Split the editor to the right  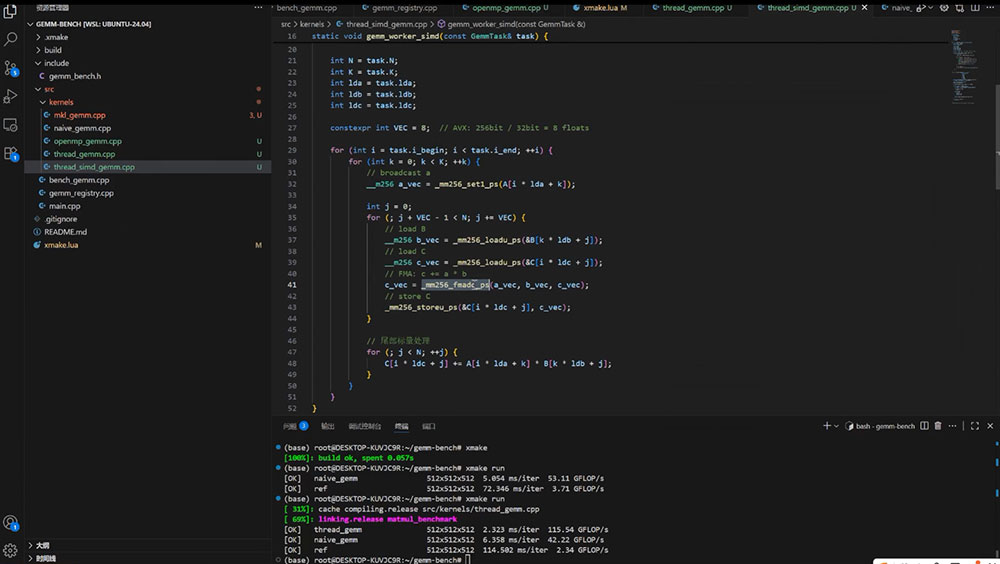pos(974,8)
